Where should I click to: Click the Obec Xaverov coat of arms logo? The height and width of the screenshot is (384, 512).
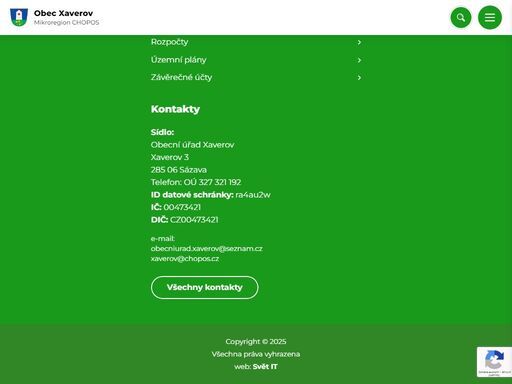point(19,17)
